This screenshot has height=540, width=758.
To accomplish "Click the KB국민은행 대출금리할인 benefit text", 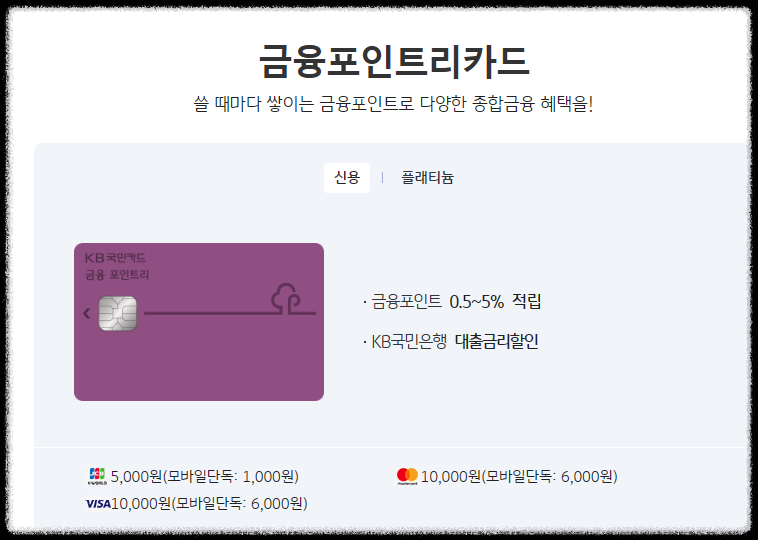I will (454, 342).
